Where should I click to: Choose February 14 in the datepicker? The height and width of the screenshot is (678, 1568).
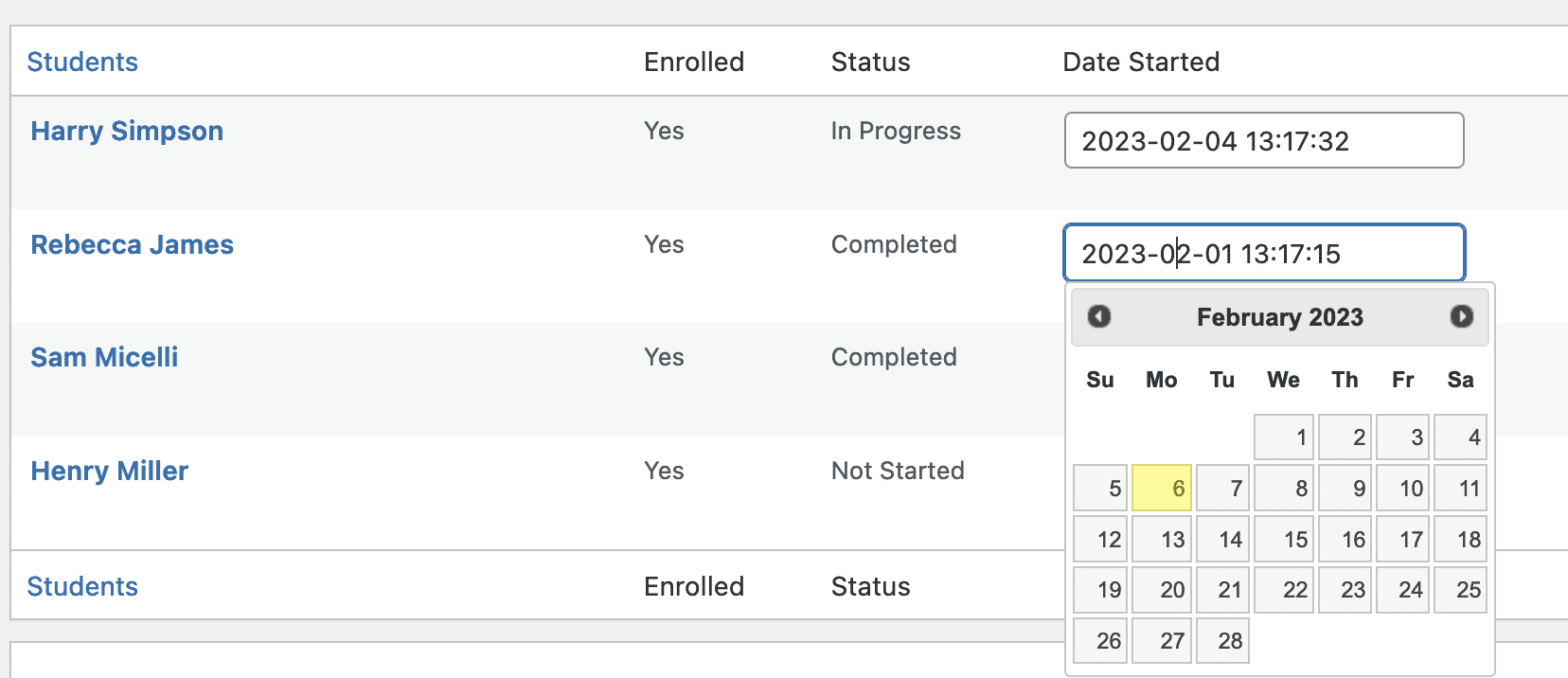click(1222, 540)
